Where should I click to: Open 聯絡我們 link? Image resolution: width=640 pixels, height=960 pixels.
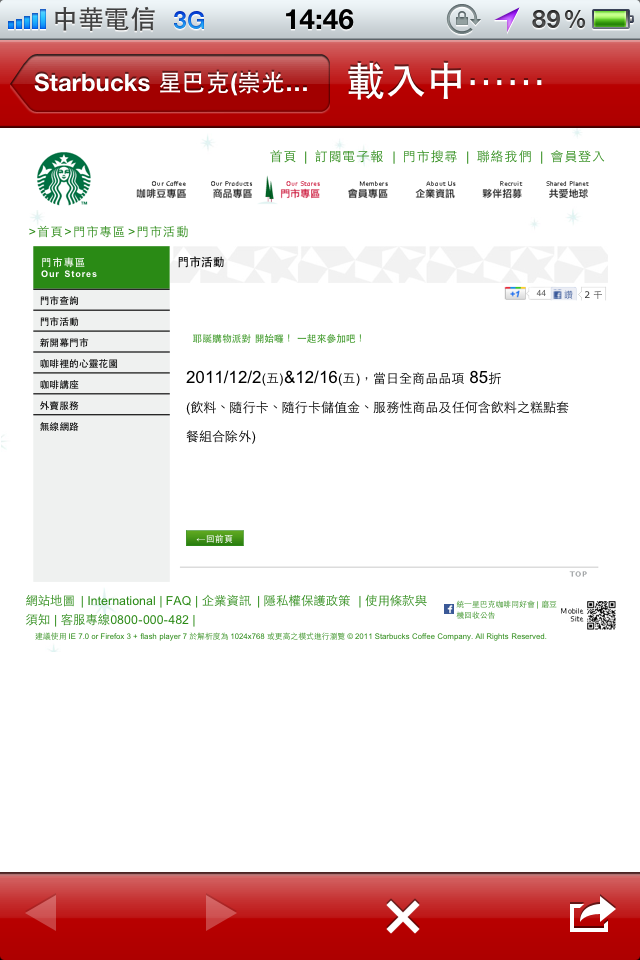coord(504,157)
